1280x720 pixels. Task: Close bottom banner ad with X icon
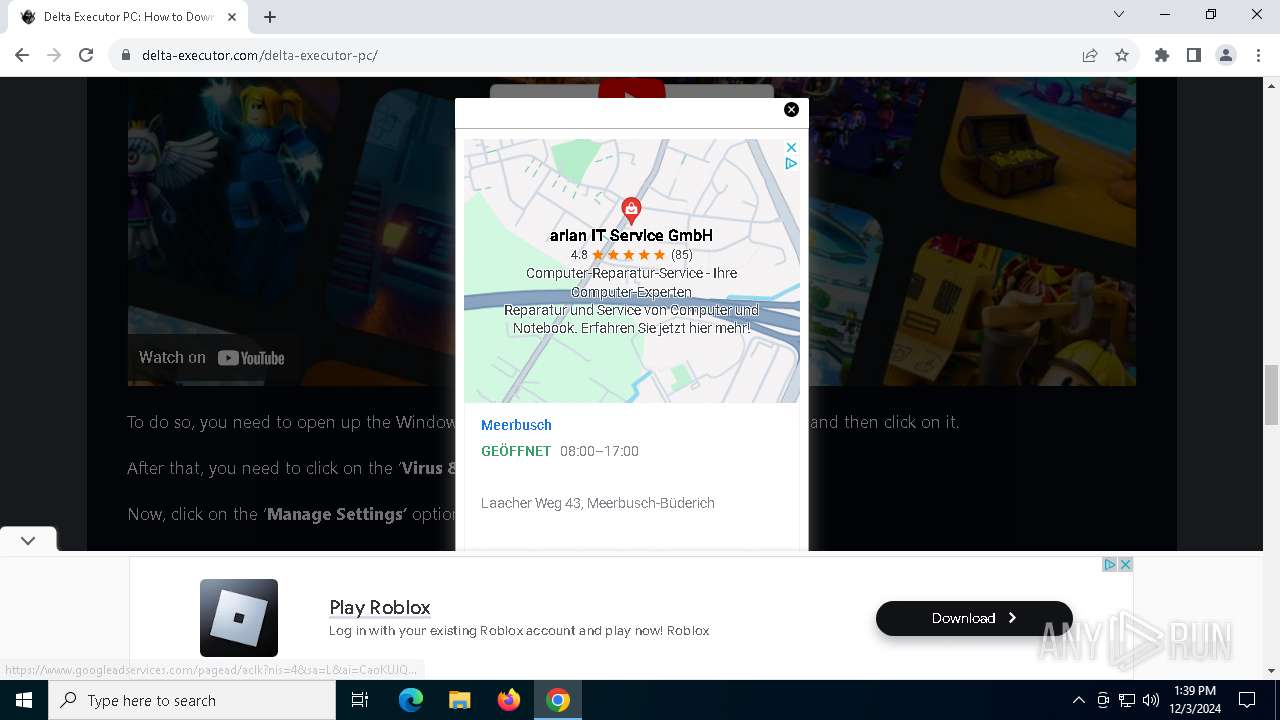click(1125, 565)
